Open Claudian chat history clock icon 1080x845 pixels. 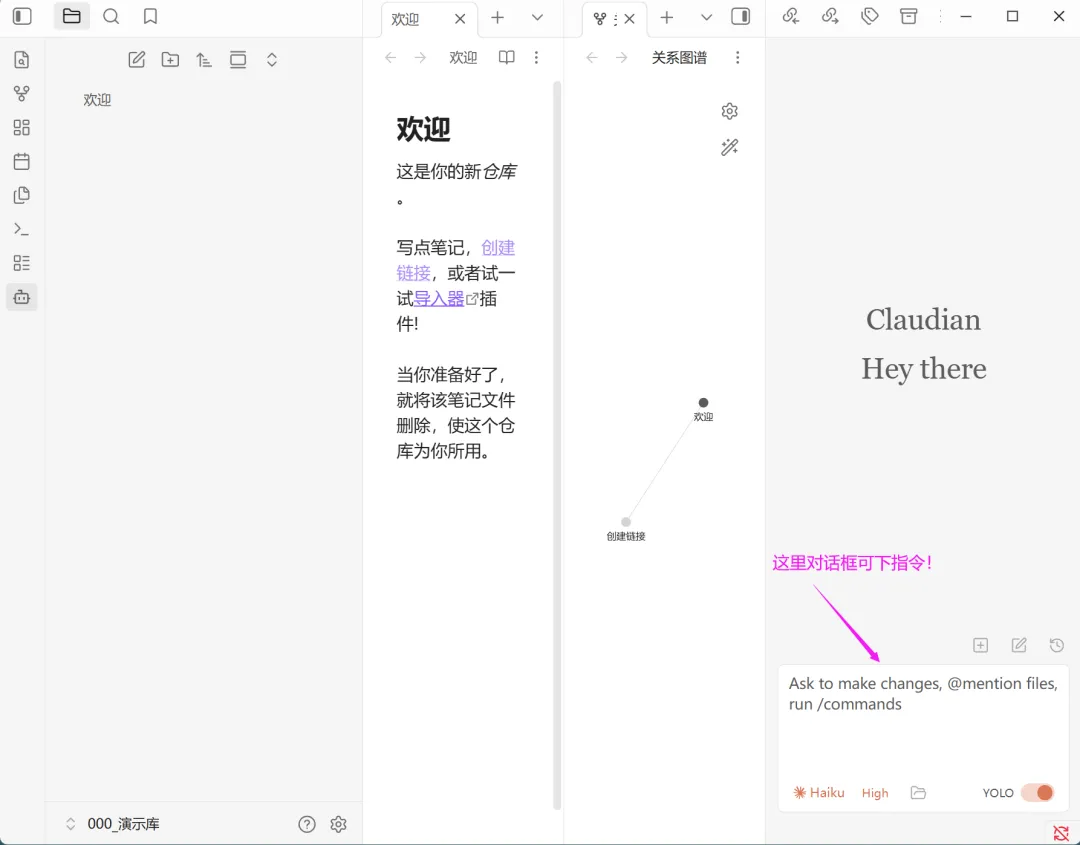[1057, 645]
